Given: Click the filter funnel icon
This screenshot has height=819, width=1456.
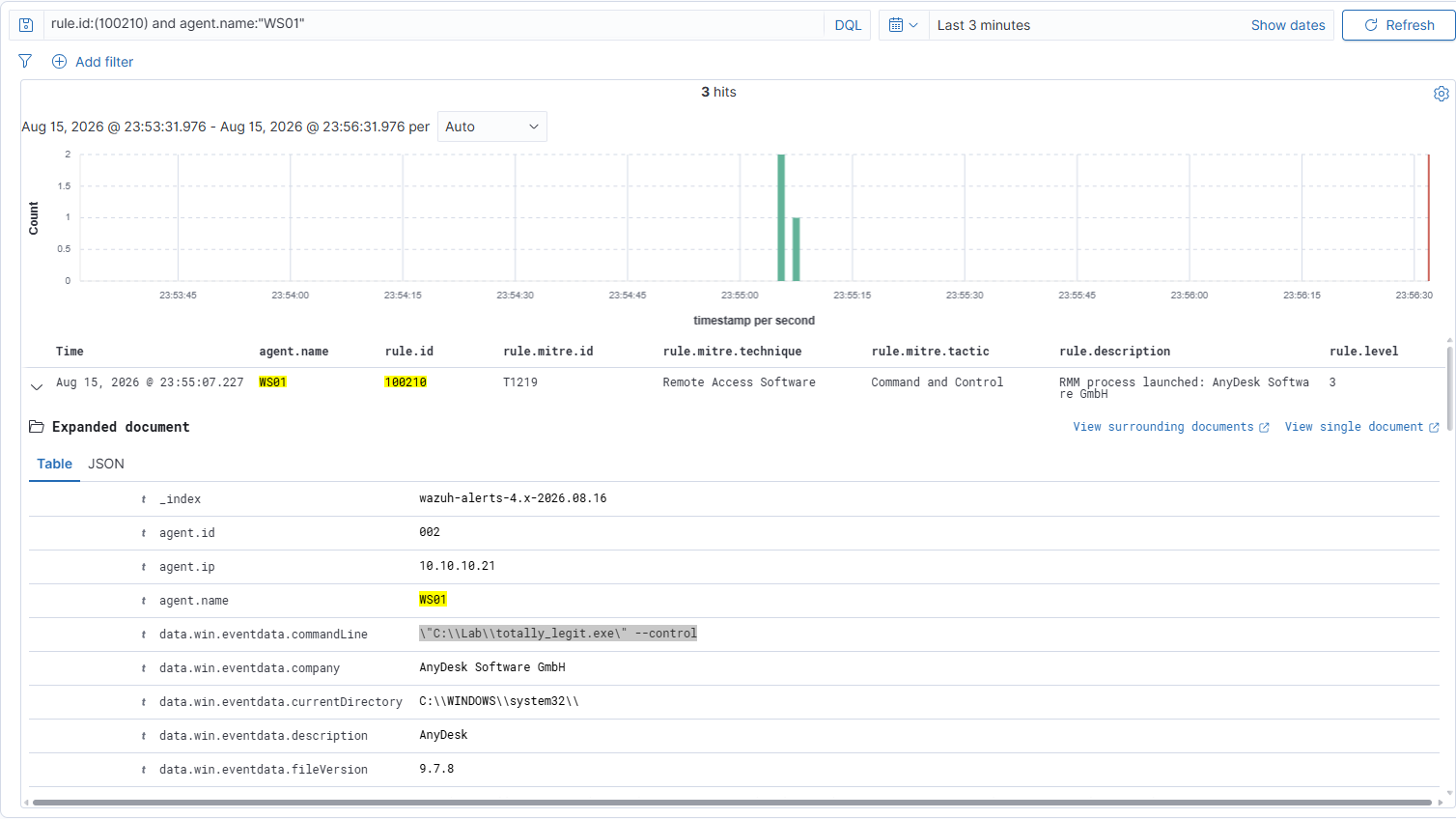Looking at the screenshot, I should pyautogui.click(x=25, y=62).
